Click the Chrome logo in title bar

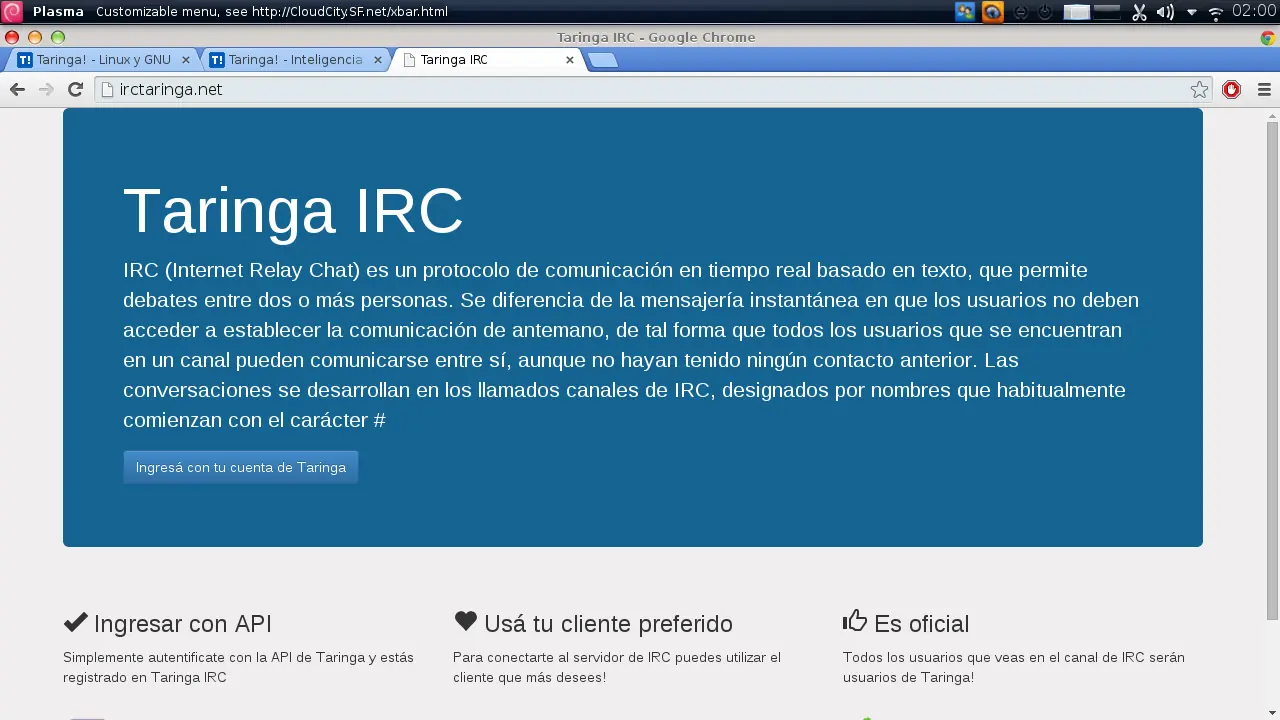click(1268, 38)
